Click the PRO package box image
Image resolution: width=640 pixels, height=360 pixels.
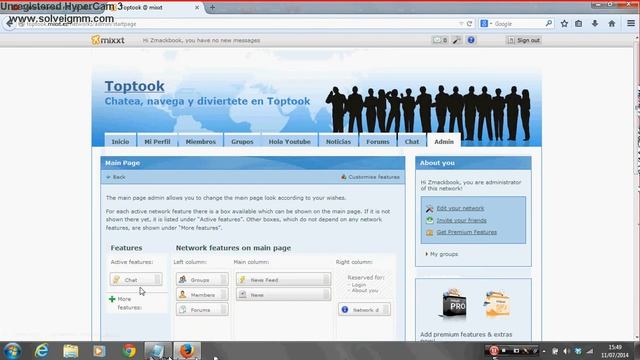click(x=453, y=303)
